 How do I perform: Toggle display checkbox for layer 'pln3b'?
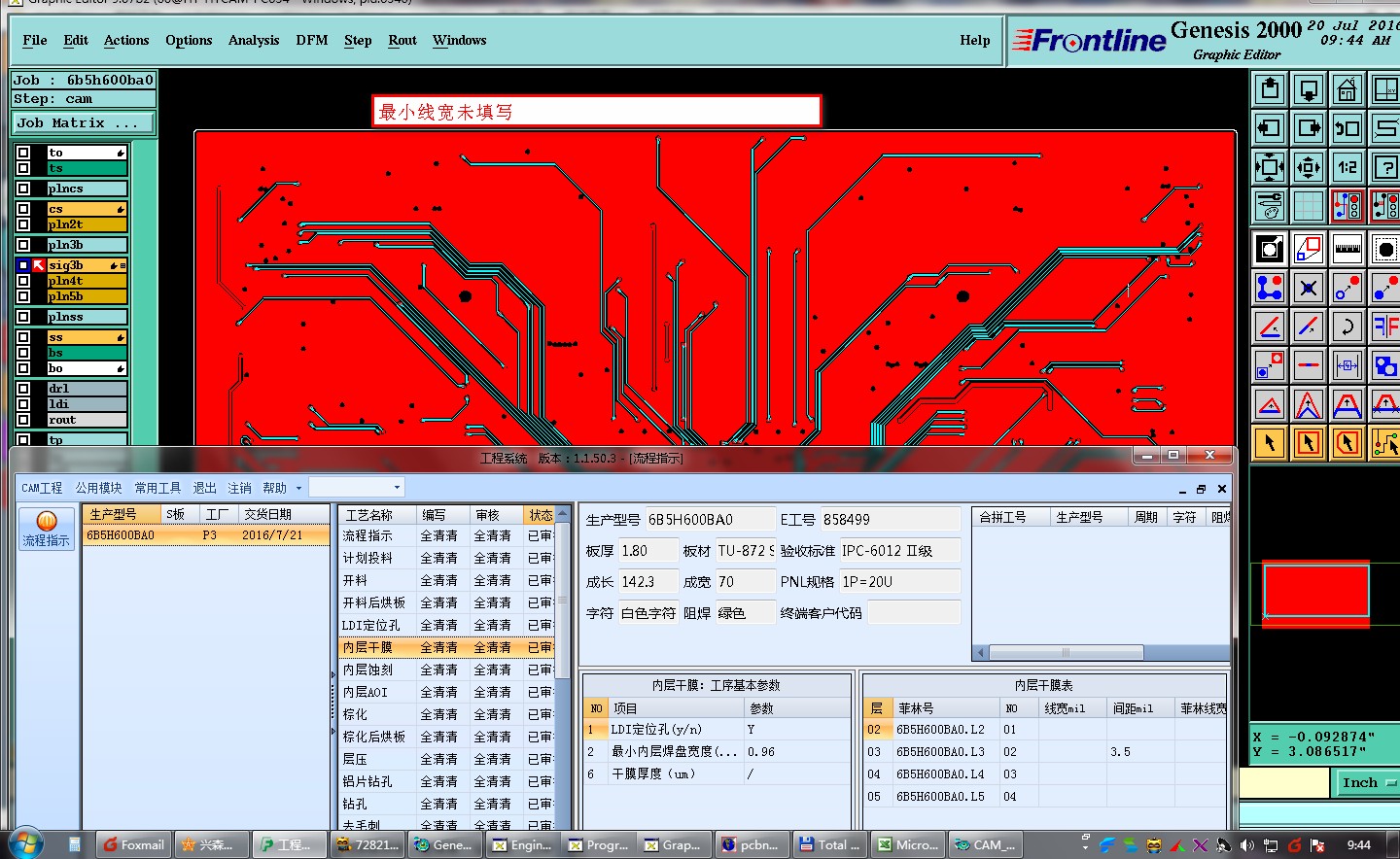click(x=23, y=245)
